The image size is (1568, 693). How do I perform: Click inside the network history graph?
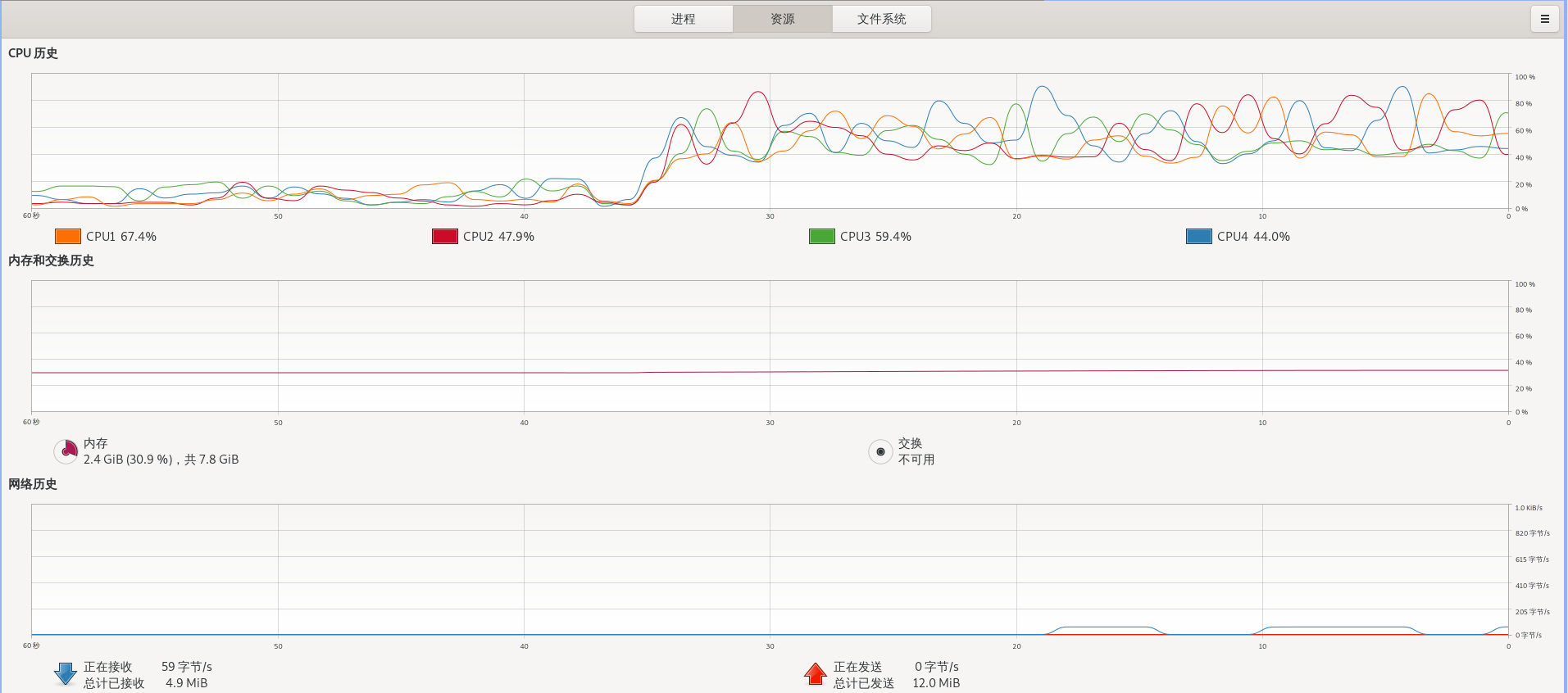(x=770, y=569)
